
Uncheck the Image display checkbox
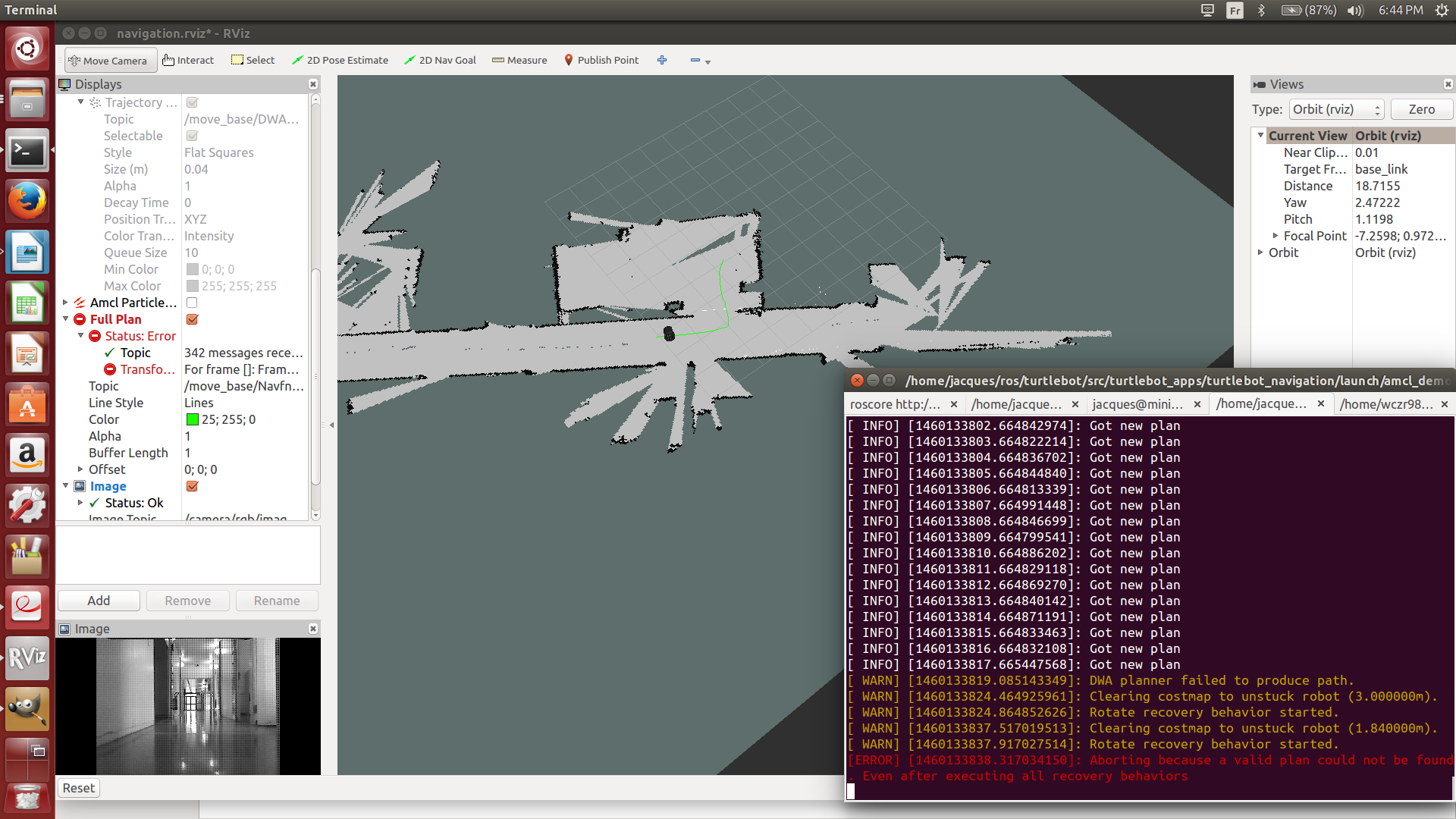point(192,486)
